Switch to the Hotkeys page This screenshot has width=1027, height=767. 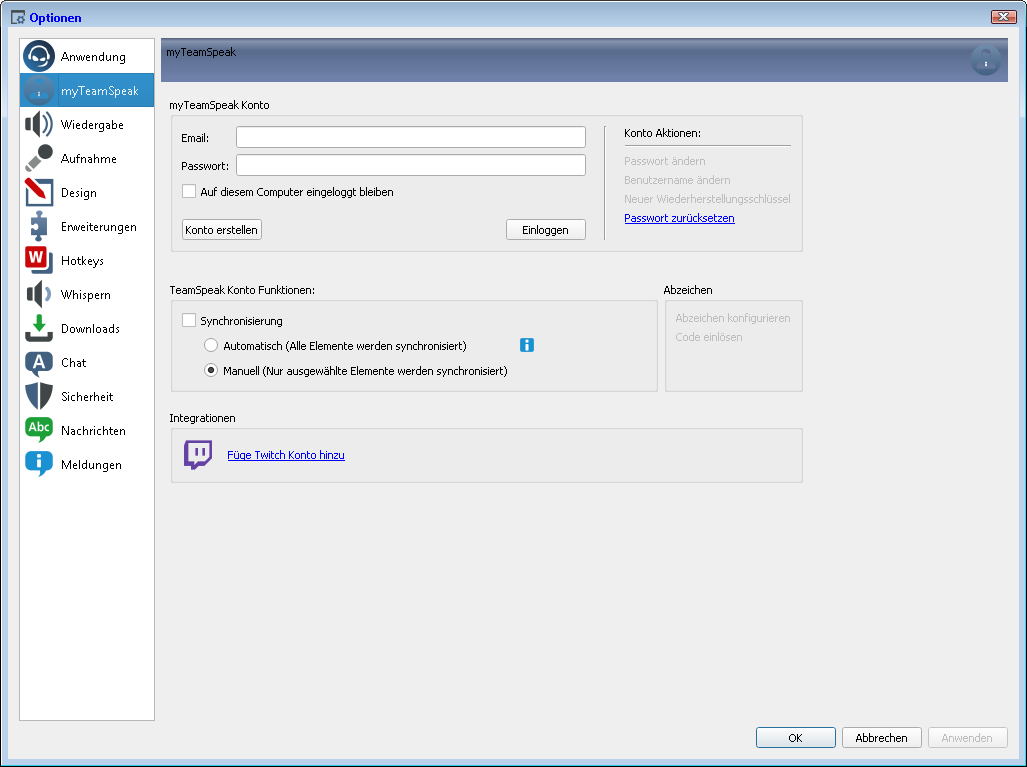tap(87, 261)
